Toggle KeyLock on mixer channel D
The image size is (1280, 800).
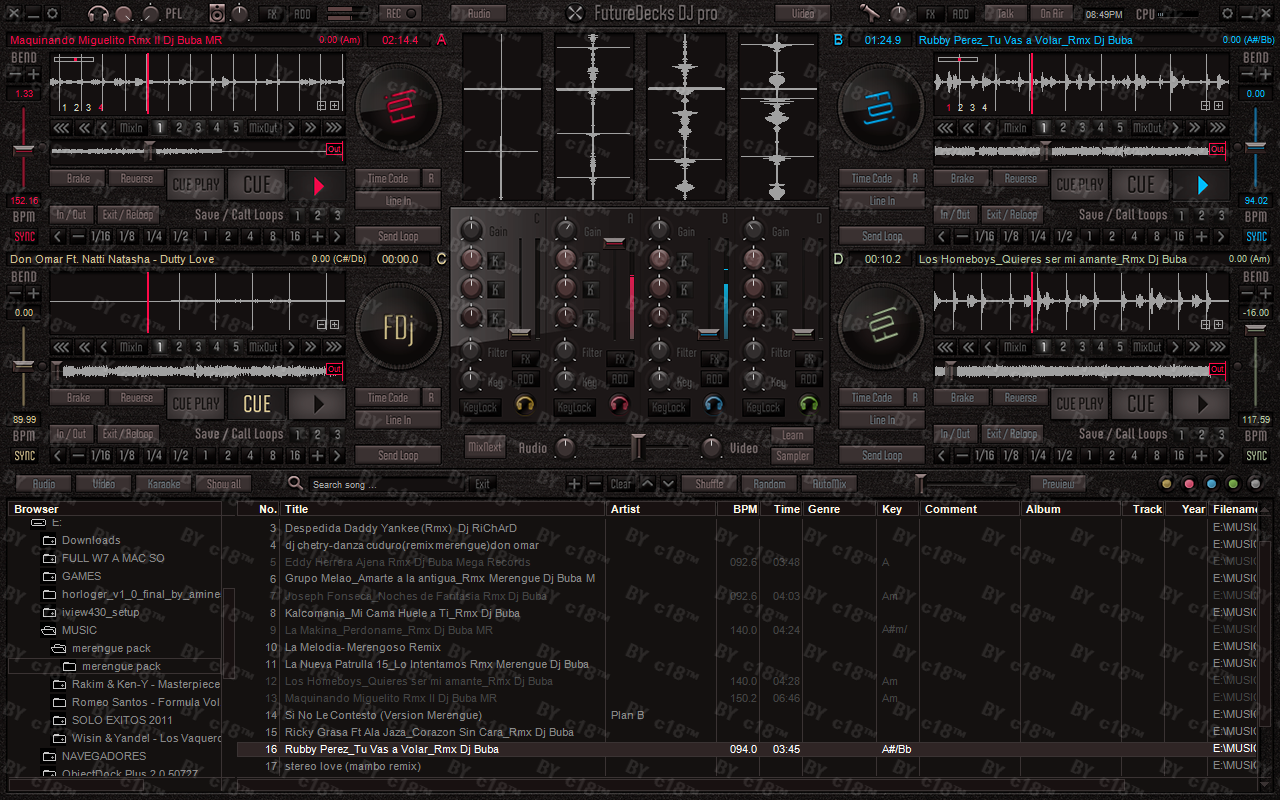(763, 407)
